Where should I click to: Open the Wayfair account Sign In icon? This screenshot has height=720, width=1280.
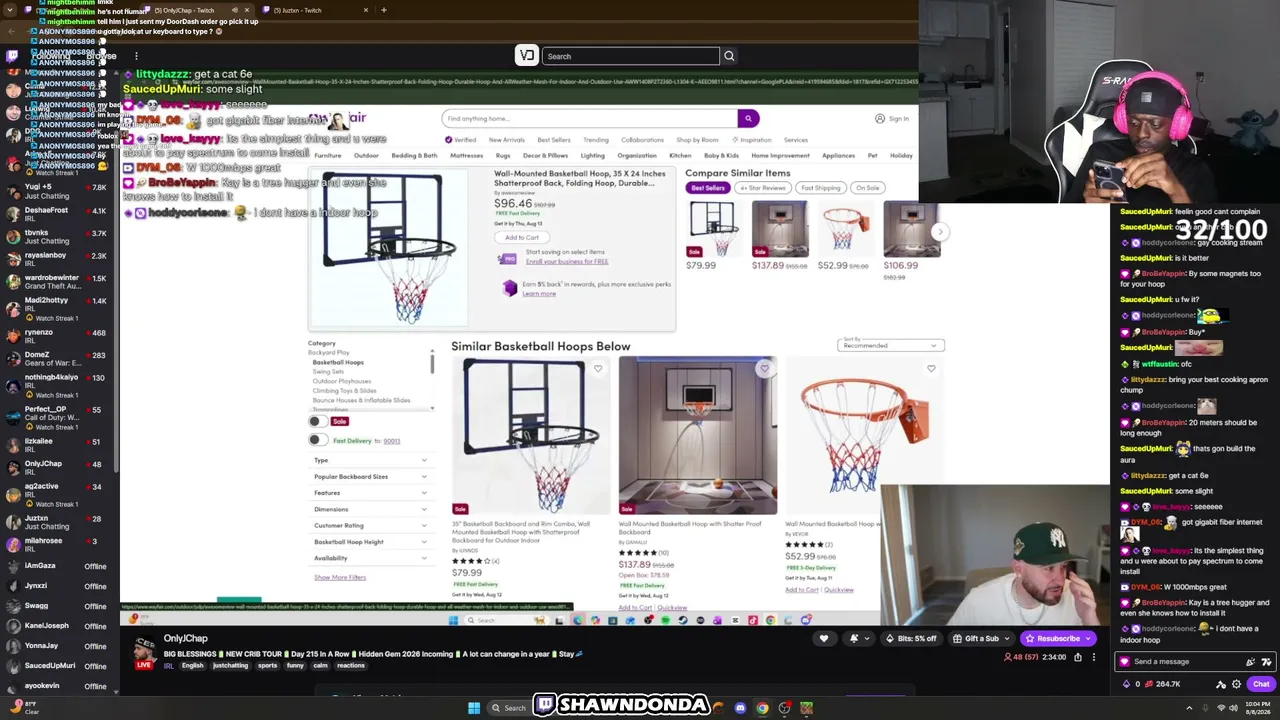(880, 118)
